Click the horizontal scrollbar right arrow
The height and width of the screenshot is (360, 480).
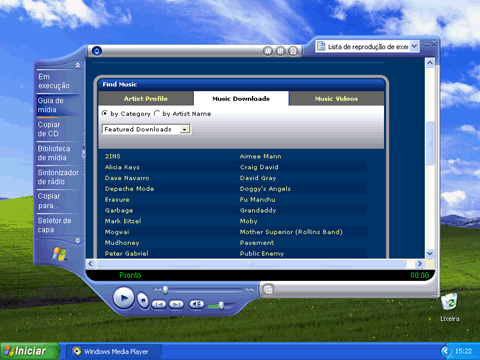pos(419,264)
